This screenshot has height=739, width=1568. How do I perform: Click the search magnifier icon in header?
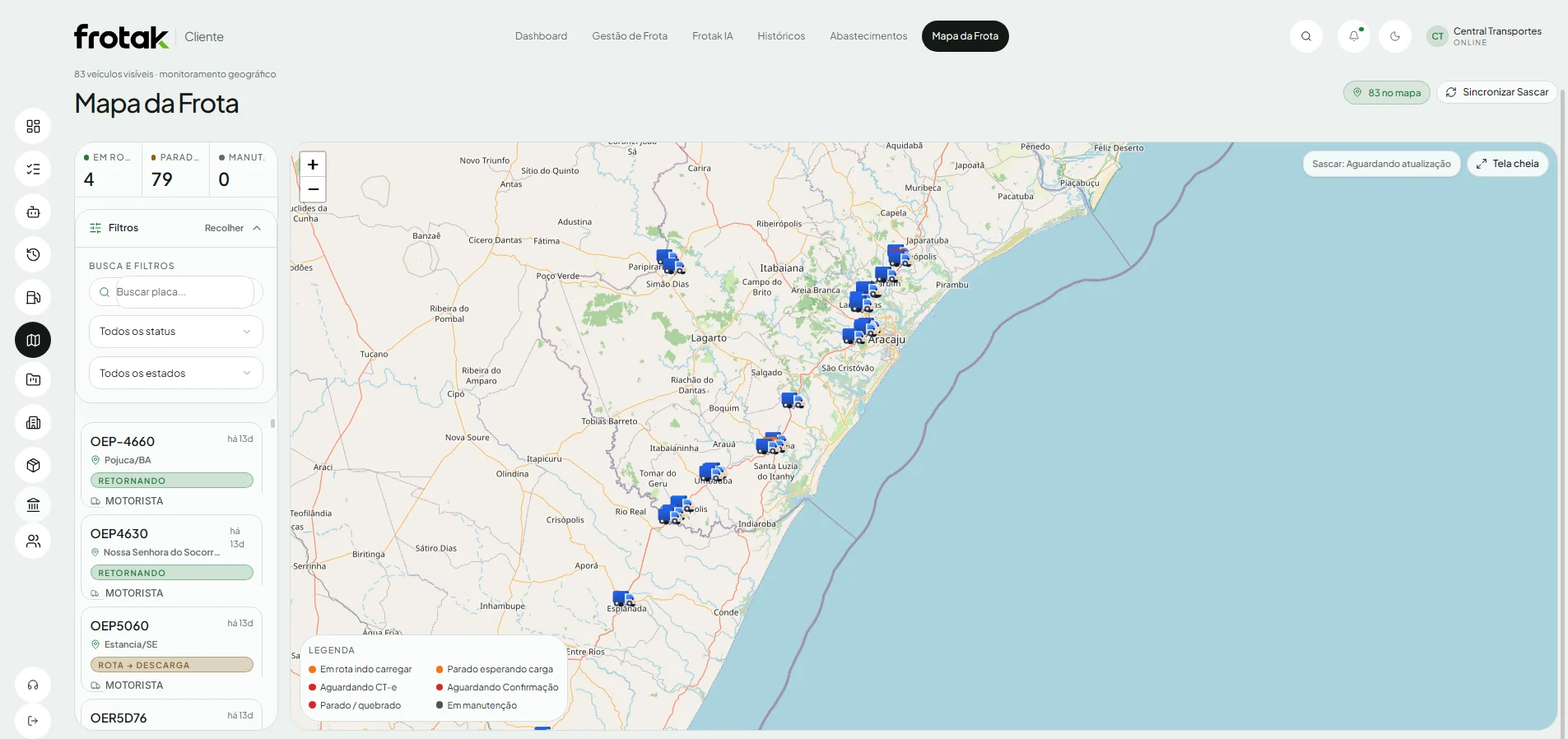[x=1306, y=36]
